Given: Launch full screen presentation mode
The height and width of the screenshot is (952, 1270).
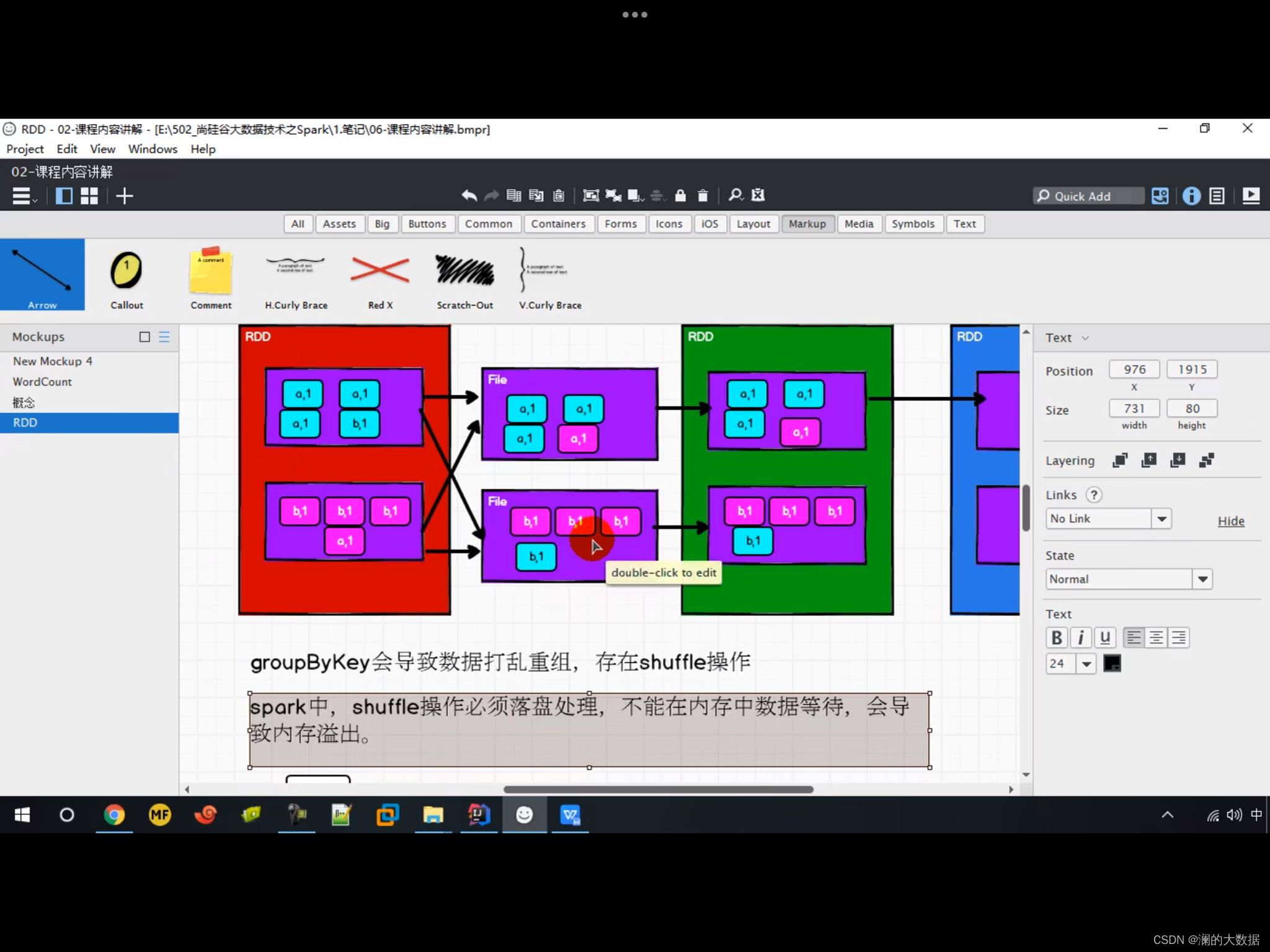Looking at the screenshot, I should tap(1251, 196).
